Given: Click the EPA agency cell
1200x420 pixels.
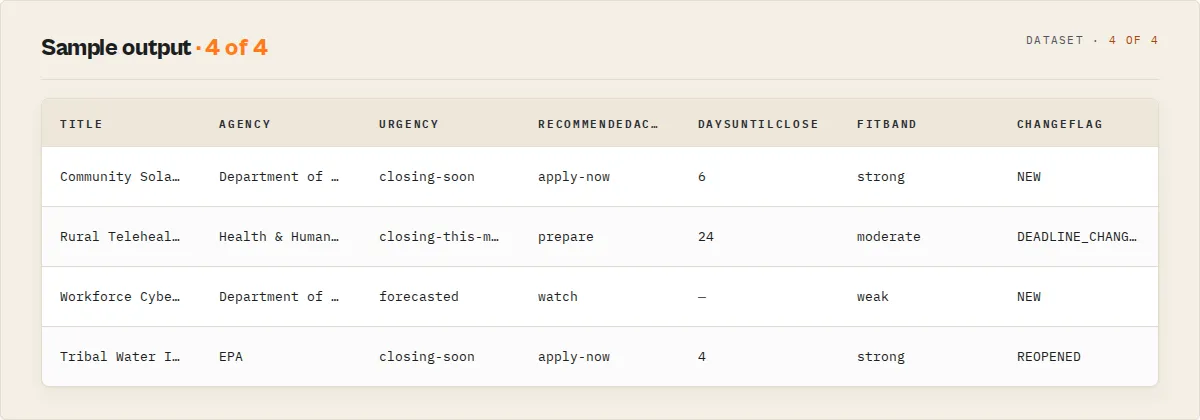Looking at the screenshot, I should (x=231, y=357).
